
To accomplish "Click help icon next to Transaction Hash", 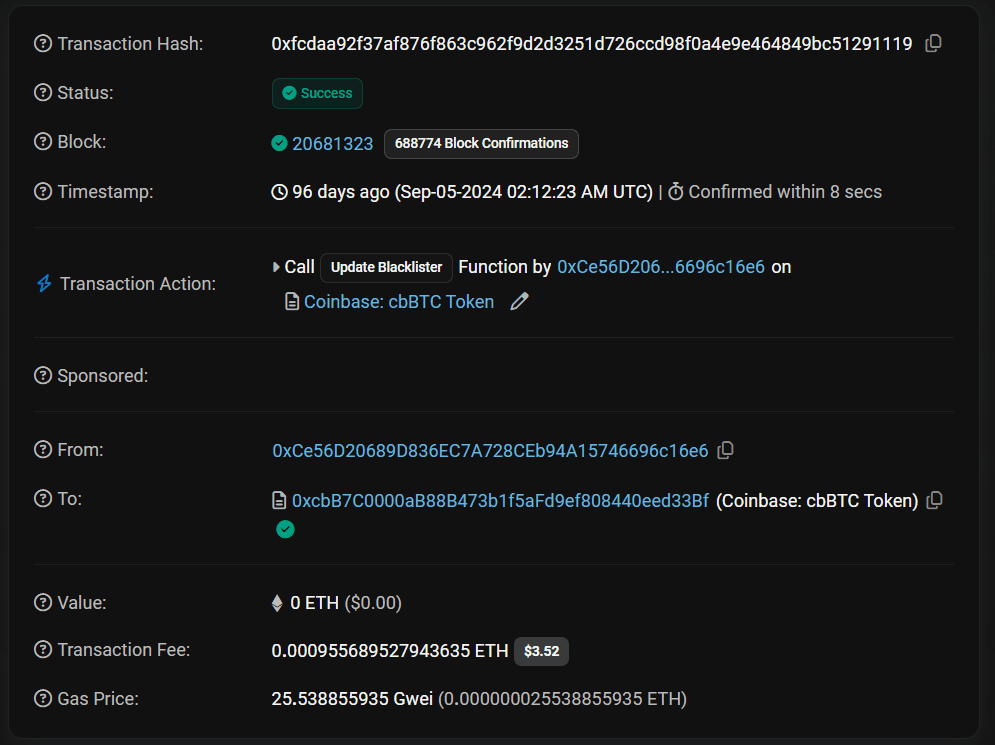I will 43,44.
